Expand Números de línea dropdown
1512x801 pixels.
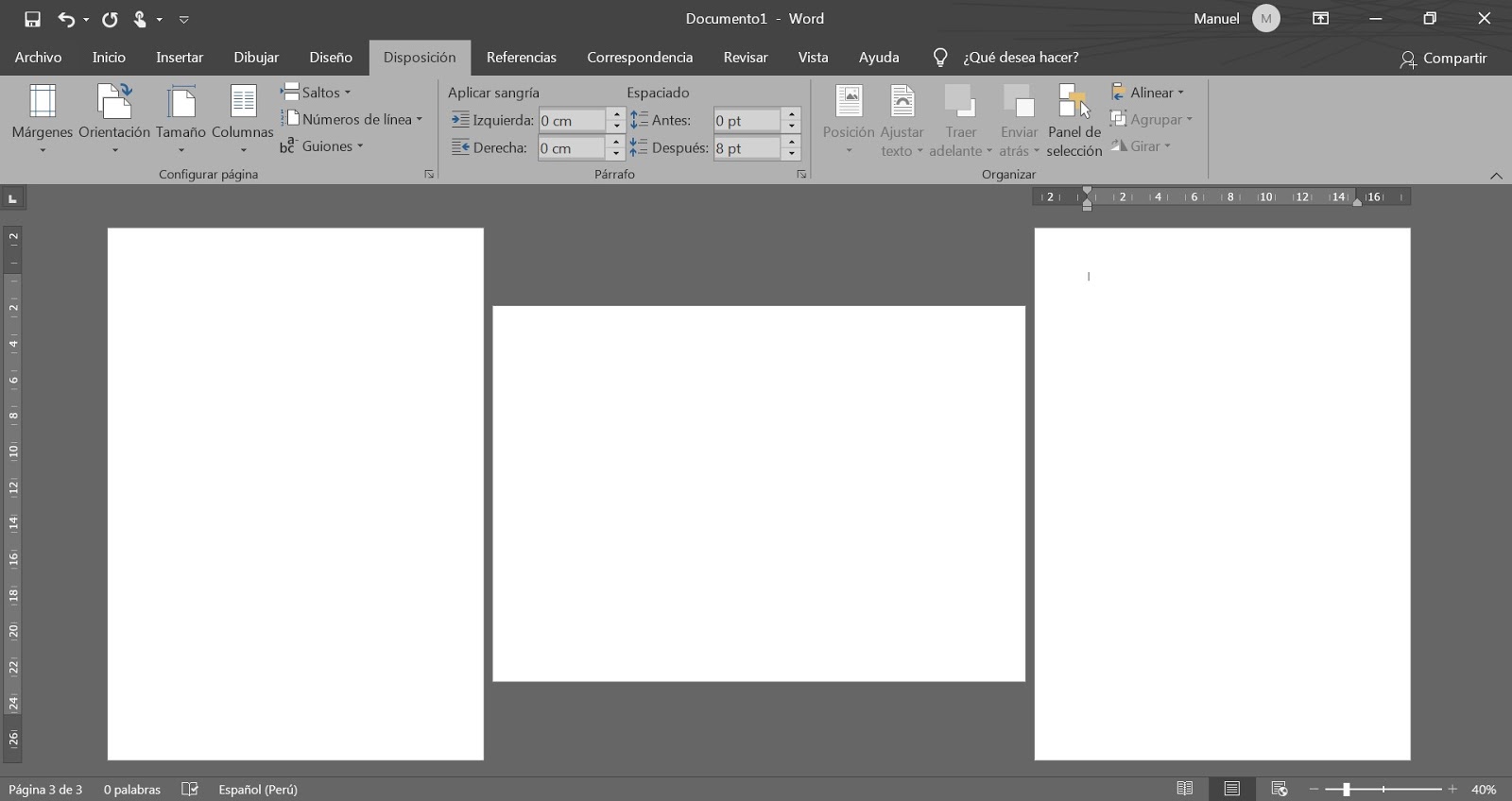[x=352, y=119]
